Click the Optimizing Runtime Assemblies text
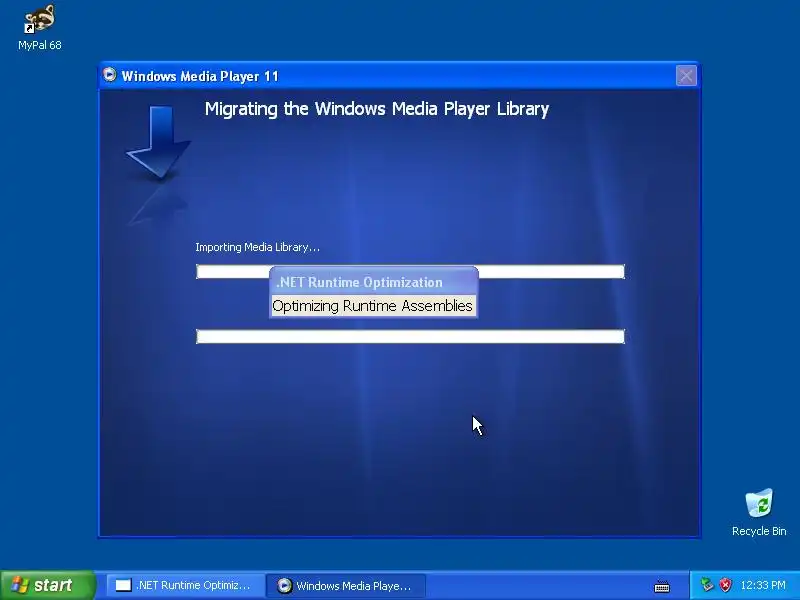Screen dimensions: 800x600 [x=372, y=306]
